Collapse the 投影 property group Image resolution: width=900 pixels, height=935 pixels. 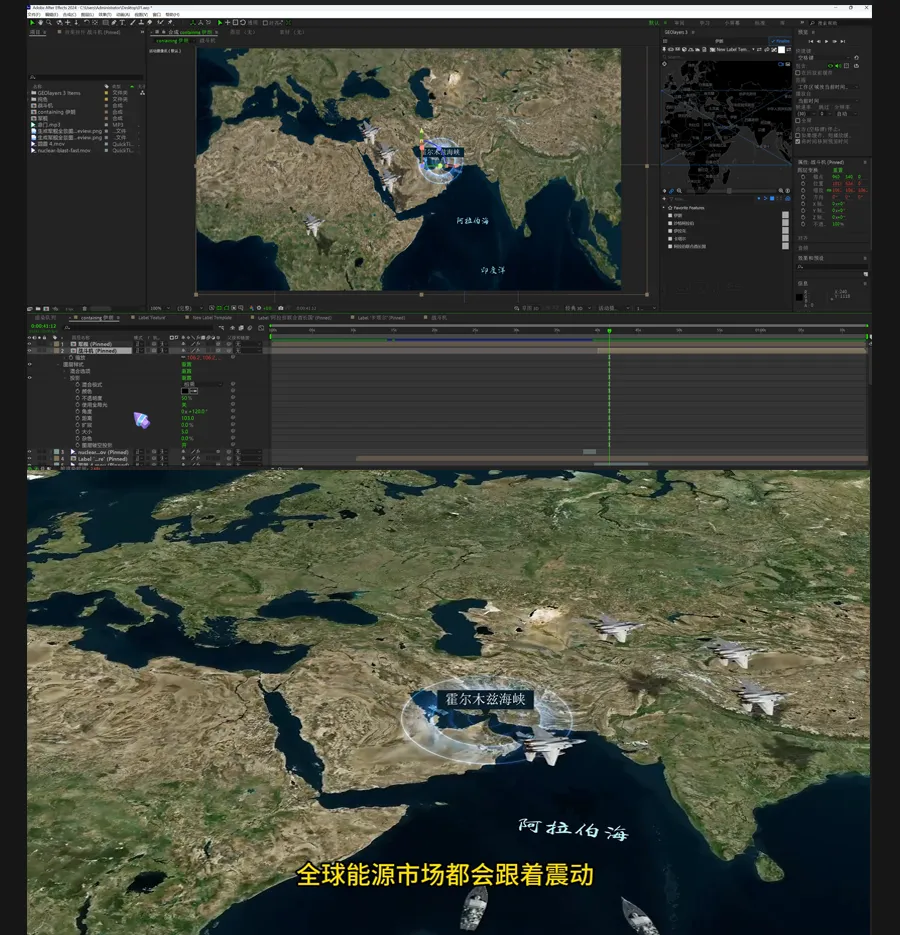click(x=65, y=378)
